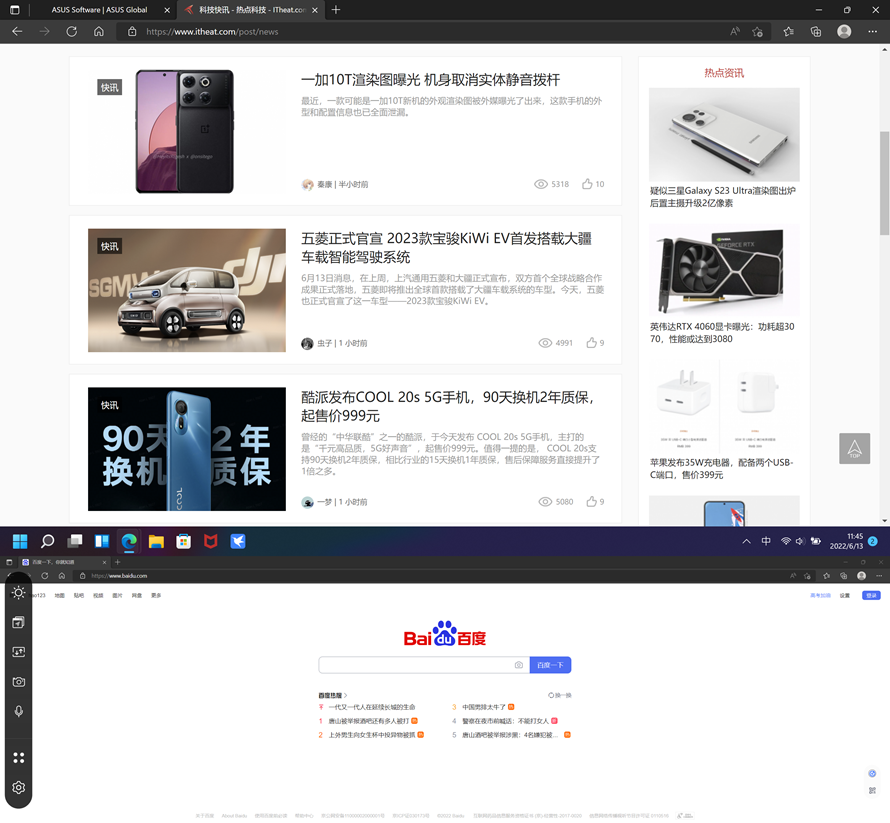The height and width of the screenshot is (823, 890).
Task: Click Baidu search-by-image camera icon
Action: point(518,665)
